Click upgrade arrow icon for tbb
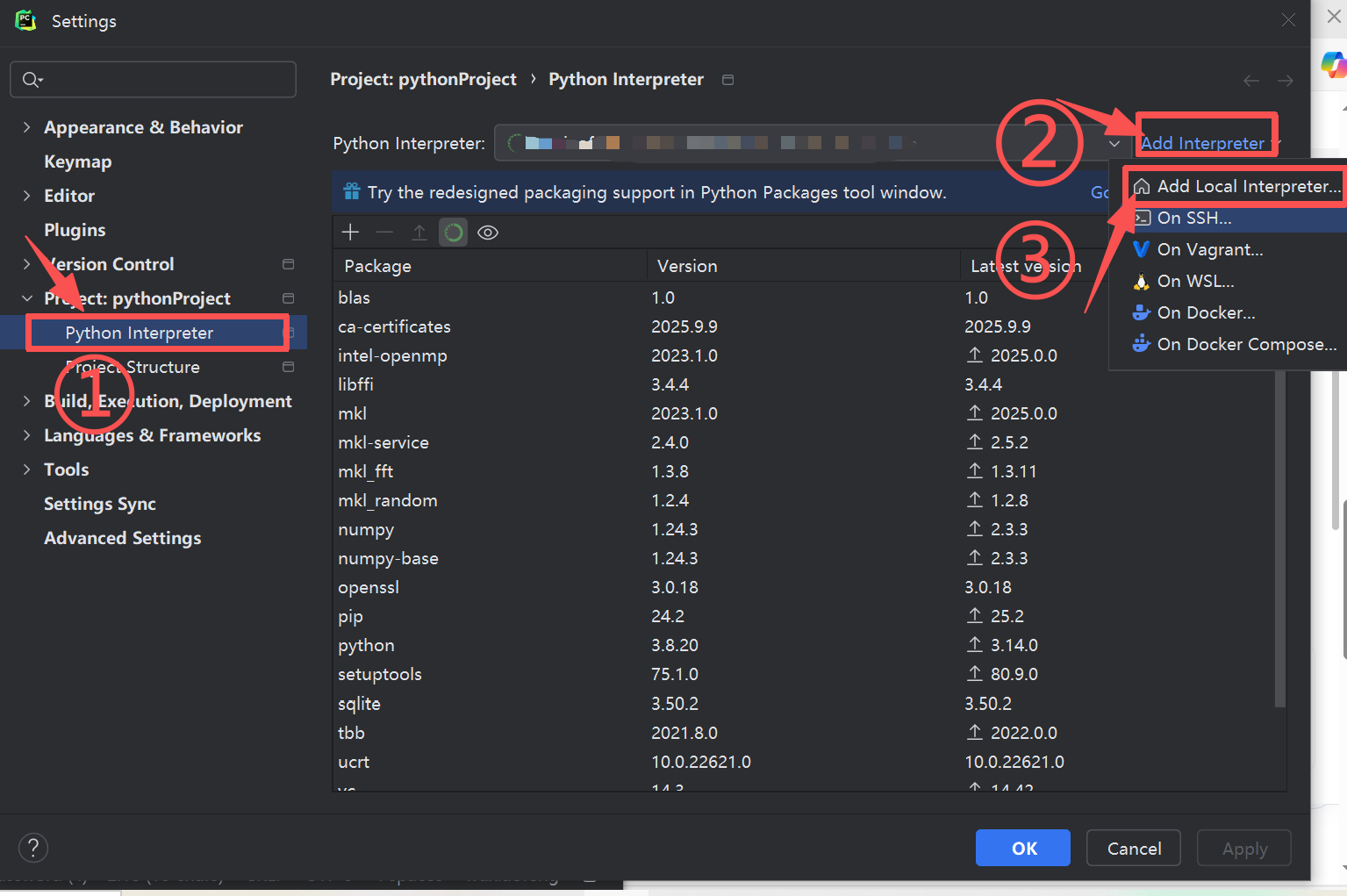This screenshot has width=1347, height=896. click(x=975, y=731)
